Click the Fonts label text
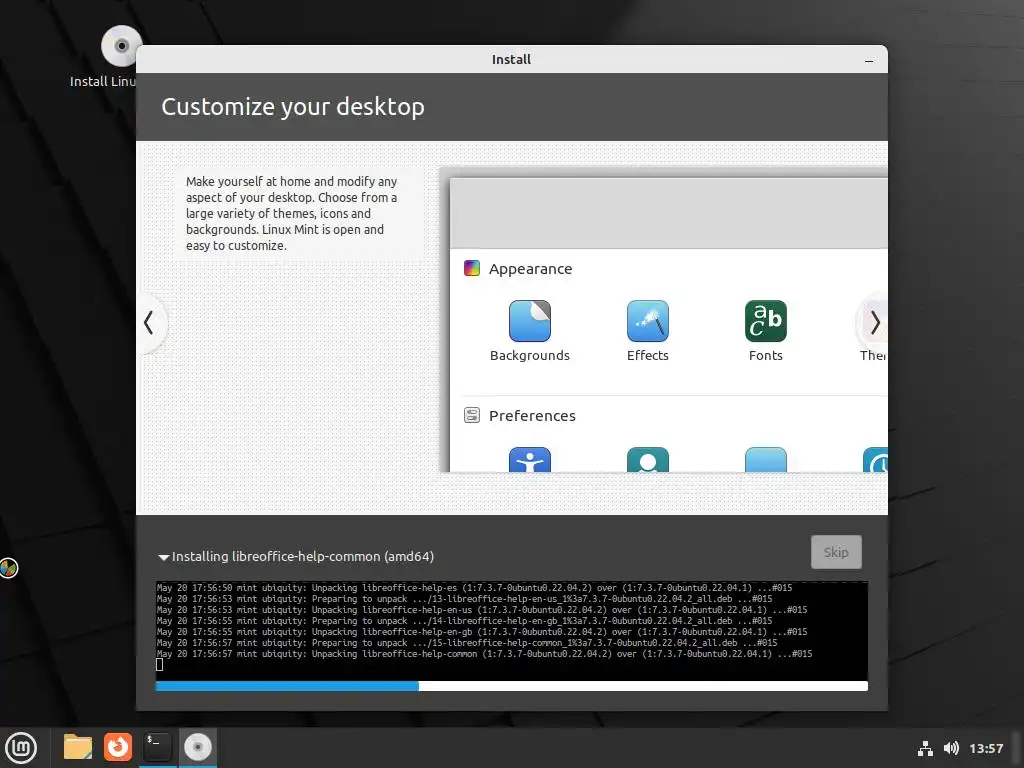Image resolution: width=1024 pixels, height=768 pixels. (x=765, y=355)
